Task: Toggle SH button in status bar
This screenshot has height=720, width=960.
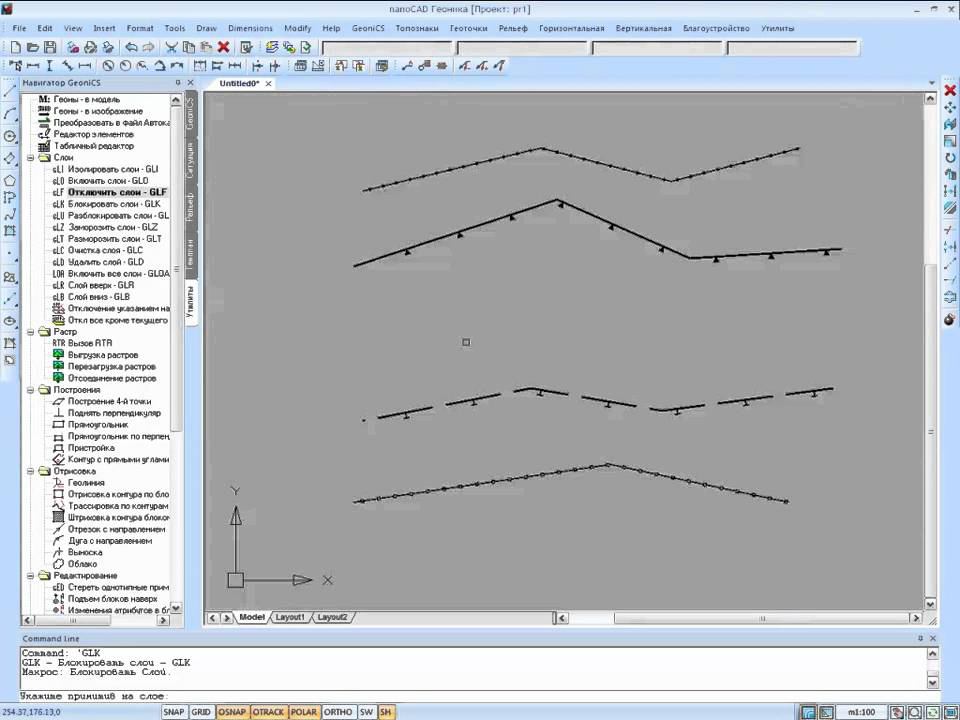Action: pyautogui.click(x=386, y=712)
